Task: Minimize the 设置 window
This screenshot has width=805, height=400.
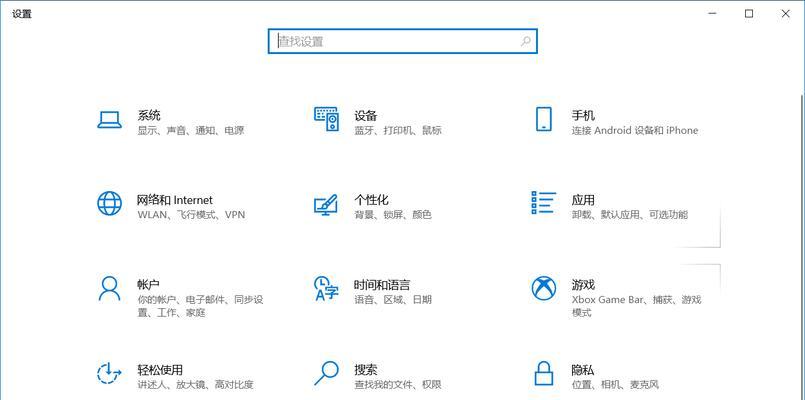Action: tap(713, 14)
